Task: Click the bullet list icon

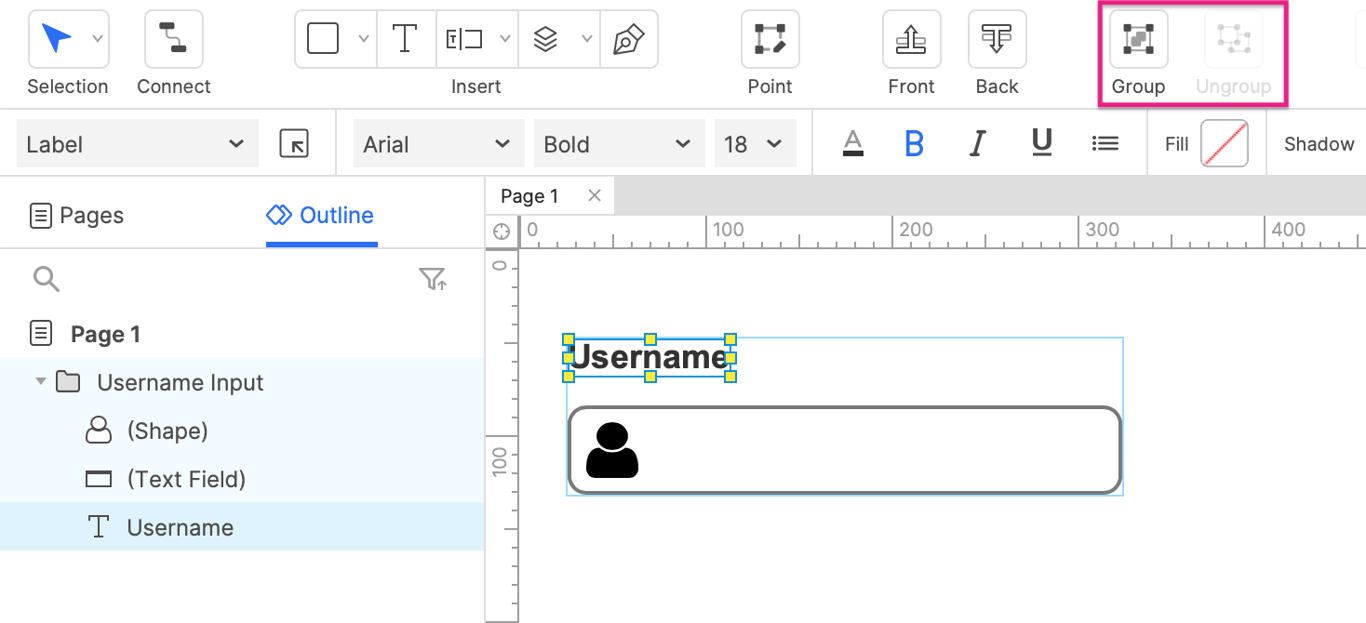Action: (x=1105, y=144)
